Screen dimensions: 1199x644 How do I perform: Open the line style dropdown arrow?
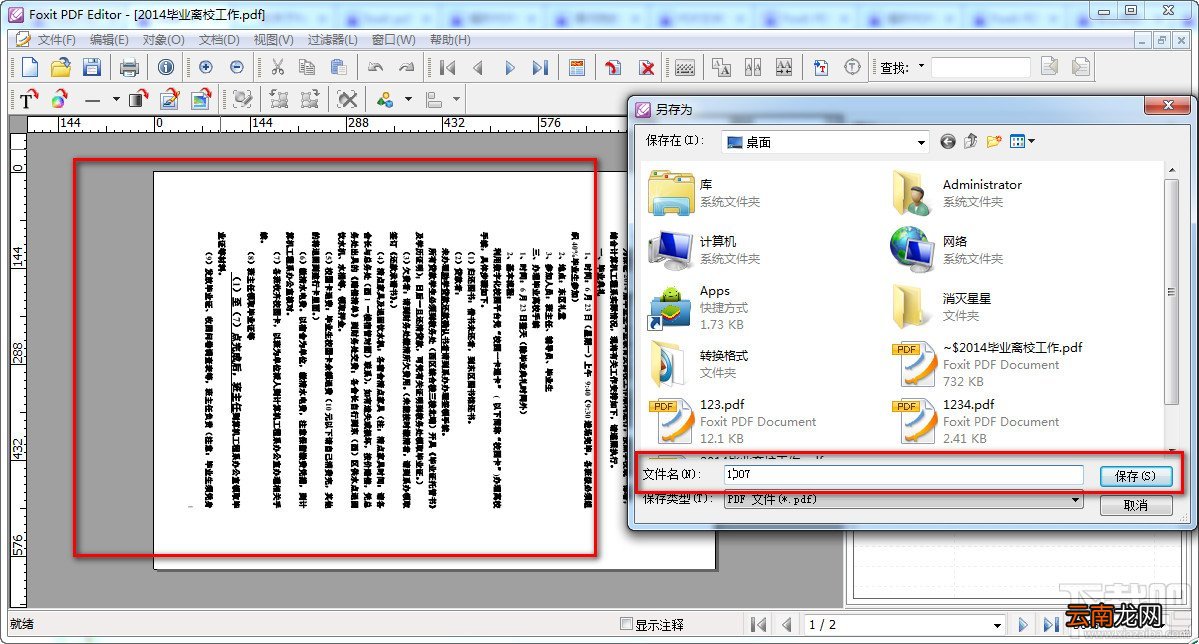116,99
